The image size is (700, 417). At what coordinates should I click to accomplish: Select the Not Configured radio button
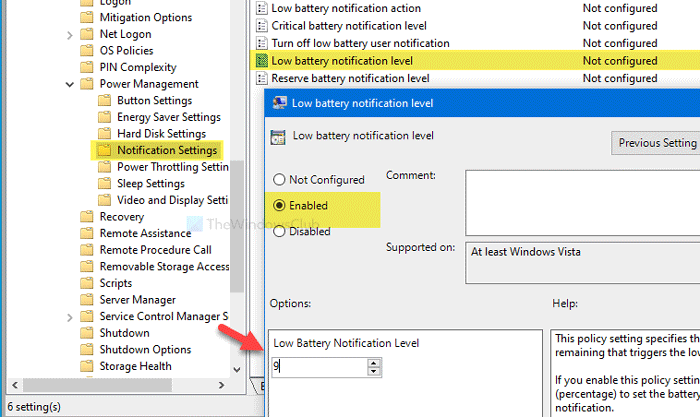point(279,179)
